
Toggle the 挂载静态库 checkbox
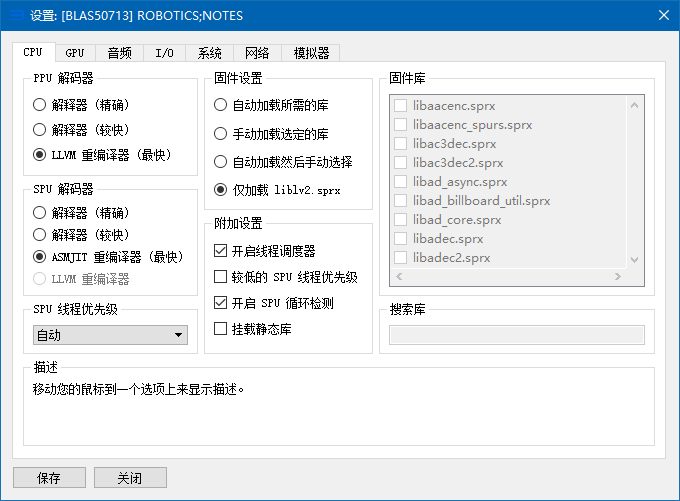click(x=221, y=329)
